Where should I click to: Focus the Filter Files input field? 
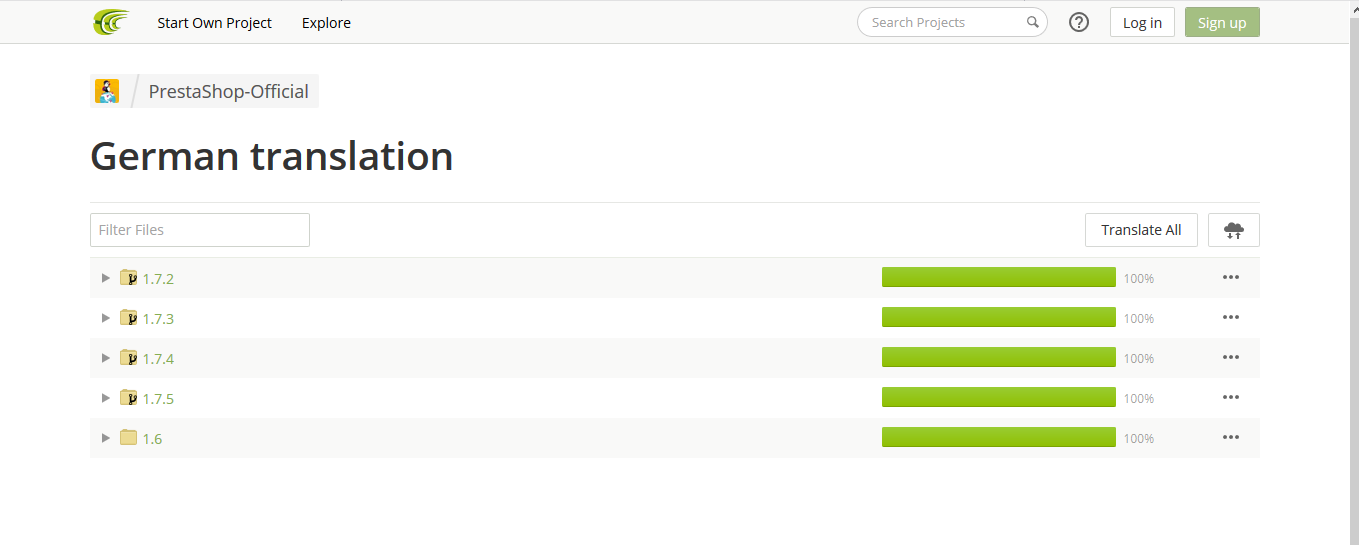200,230
